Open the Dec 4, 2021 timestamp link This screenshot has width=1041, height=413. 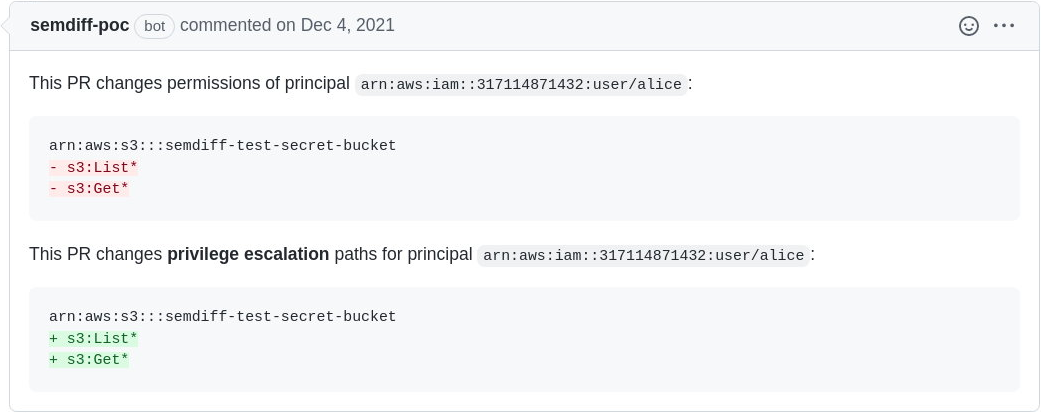pos(347,26)
